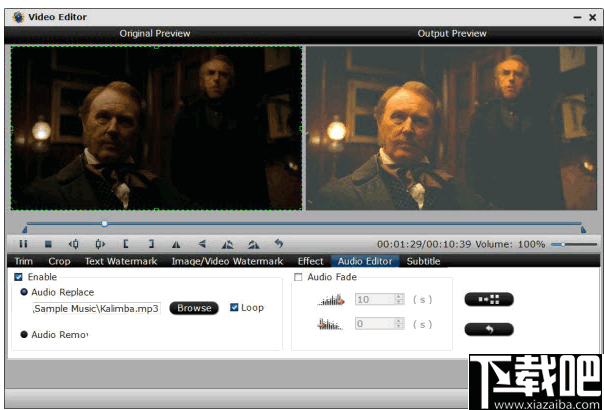This screenshot has height=410, width=604.
Task: Open the Subtitle tab
Action: click(423, 261)
